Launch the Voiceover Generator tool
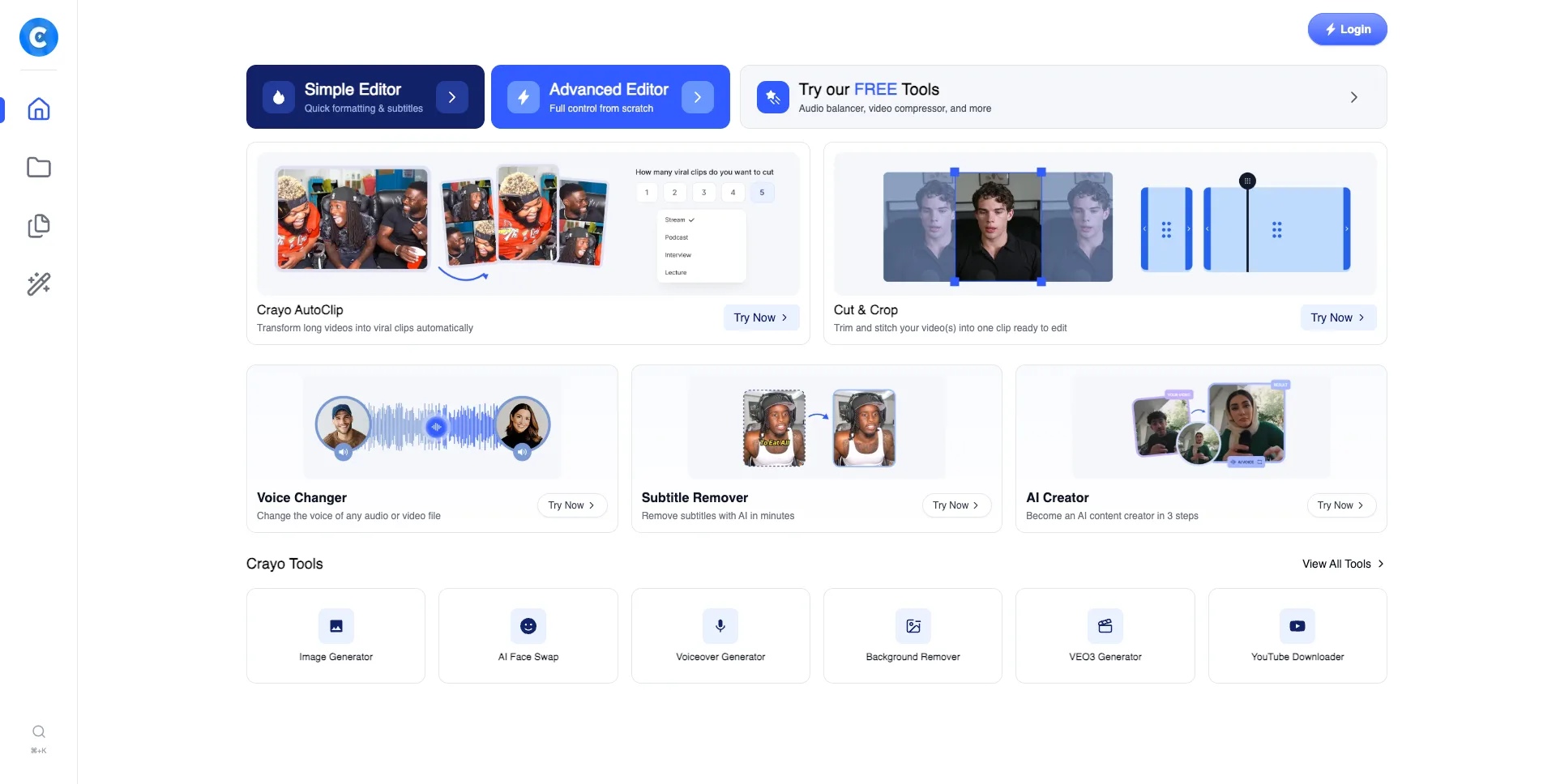Image resolution: width=1556 pixels, height=784 pixels. point(720,636)
